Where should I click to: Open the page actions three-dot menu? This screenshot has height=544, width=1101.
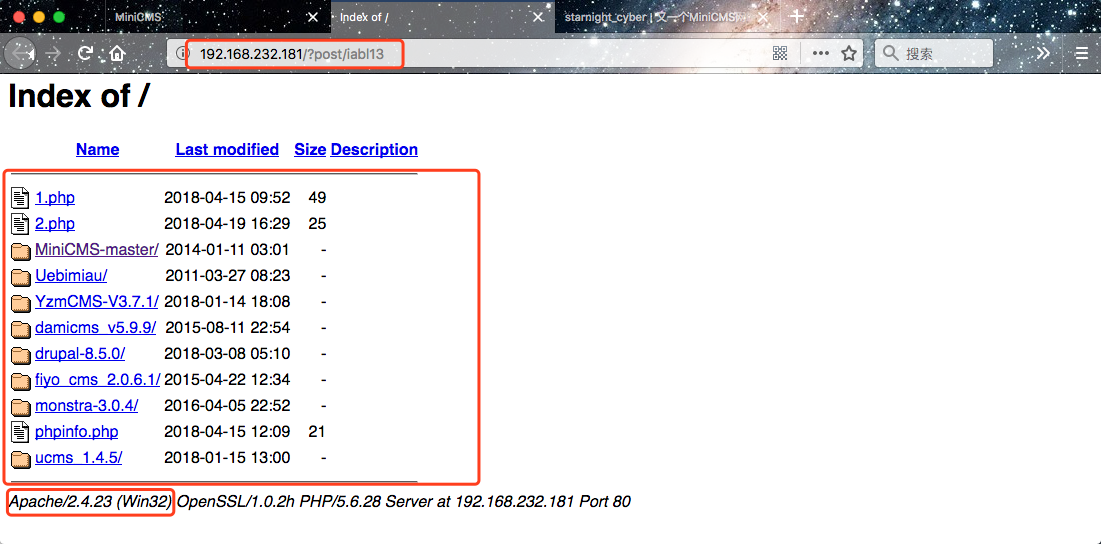point(821,53)
